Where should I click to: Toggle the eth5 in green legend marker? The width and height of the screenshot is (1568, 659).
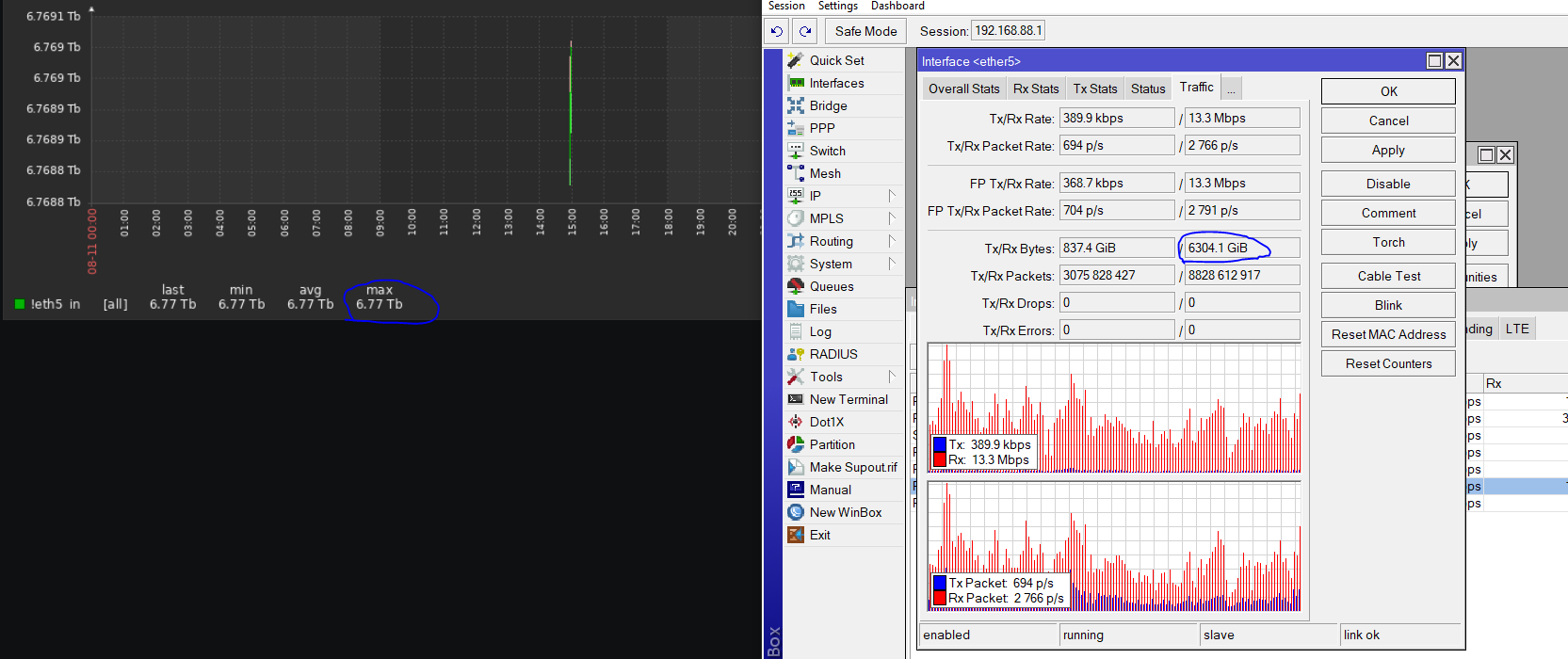[20, 304]
